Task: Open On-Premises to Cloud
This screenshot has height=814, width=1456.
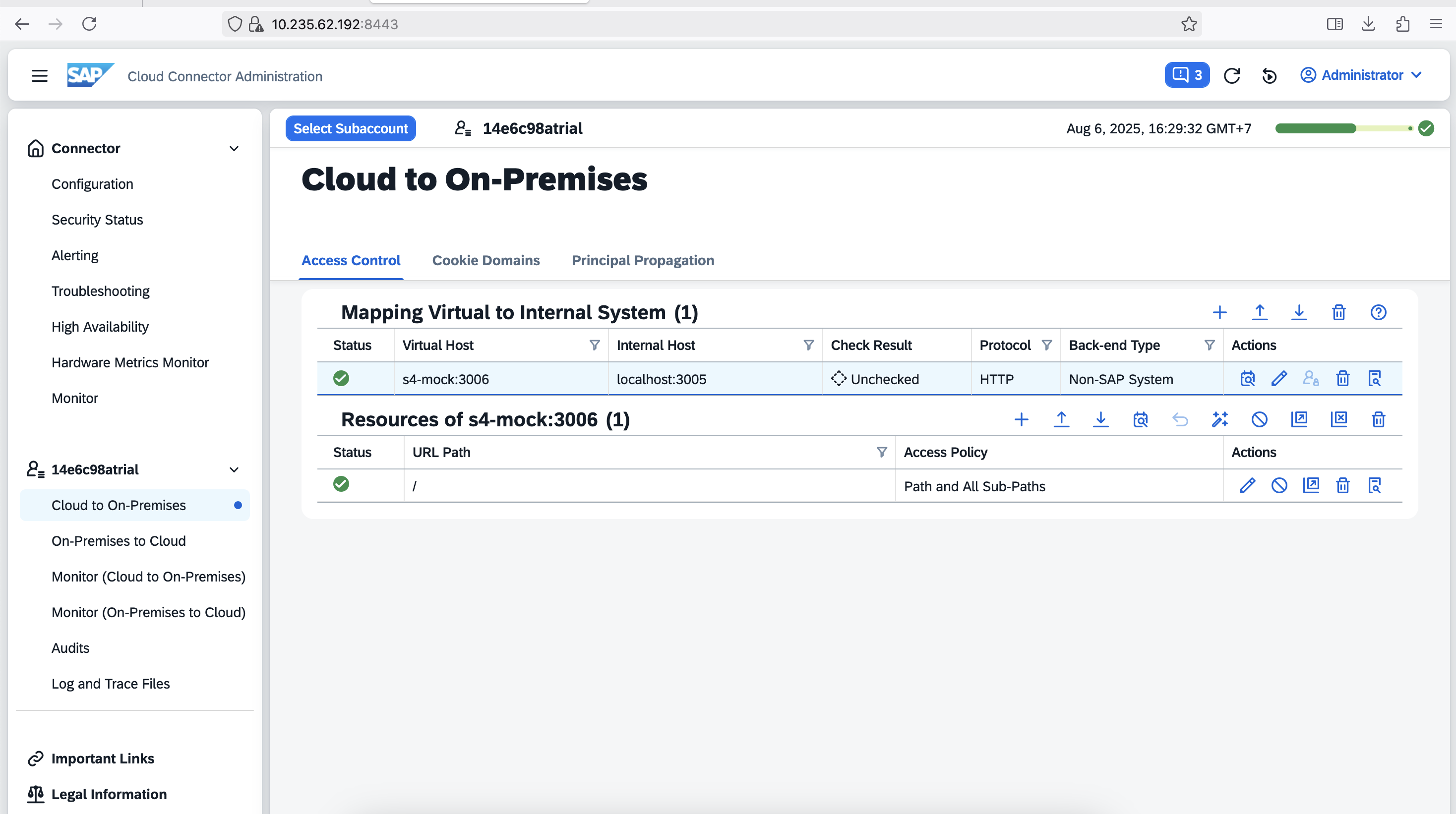Action: (x=119, y=541)
